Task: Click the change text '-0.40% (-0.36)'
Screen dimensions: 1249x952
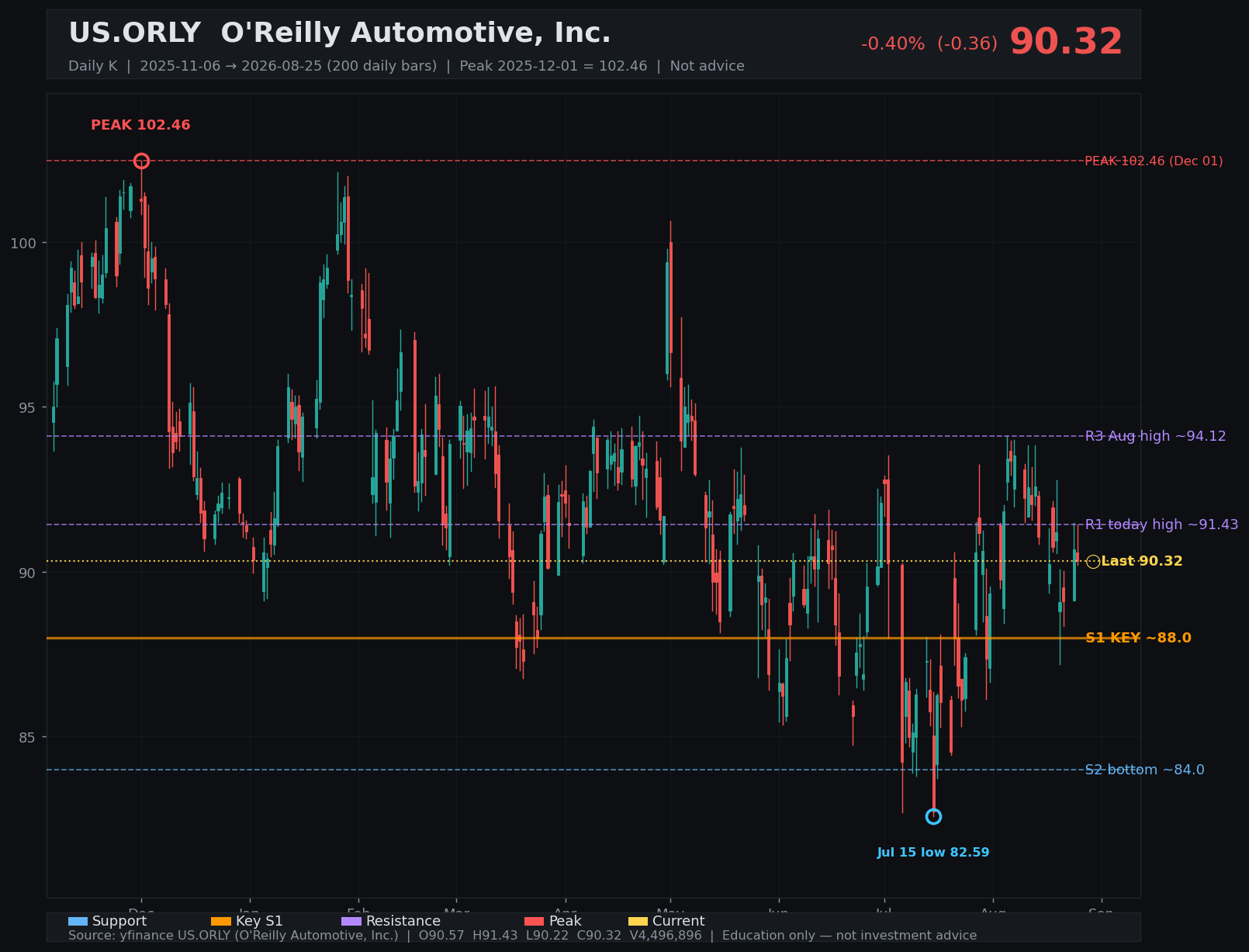Action: pyautogui.click(x=929, y=44)
